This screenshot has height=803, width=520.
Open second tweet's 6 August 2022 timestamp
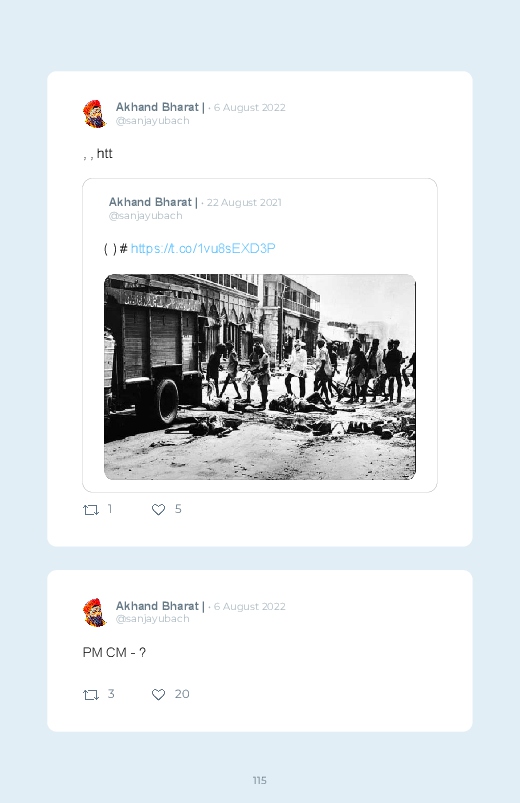(249, 606)
